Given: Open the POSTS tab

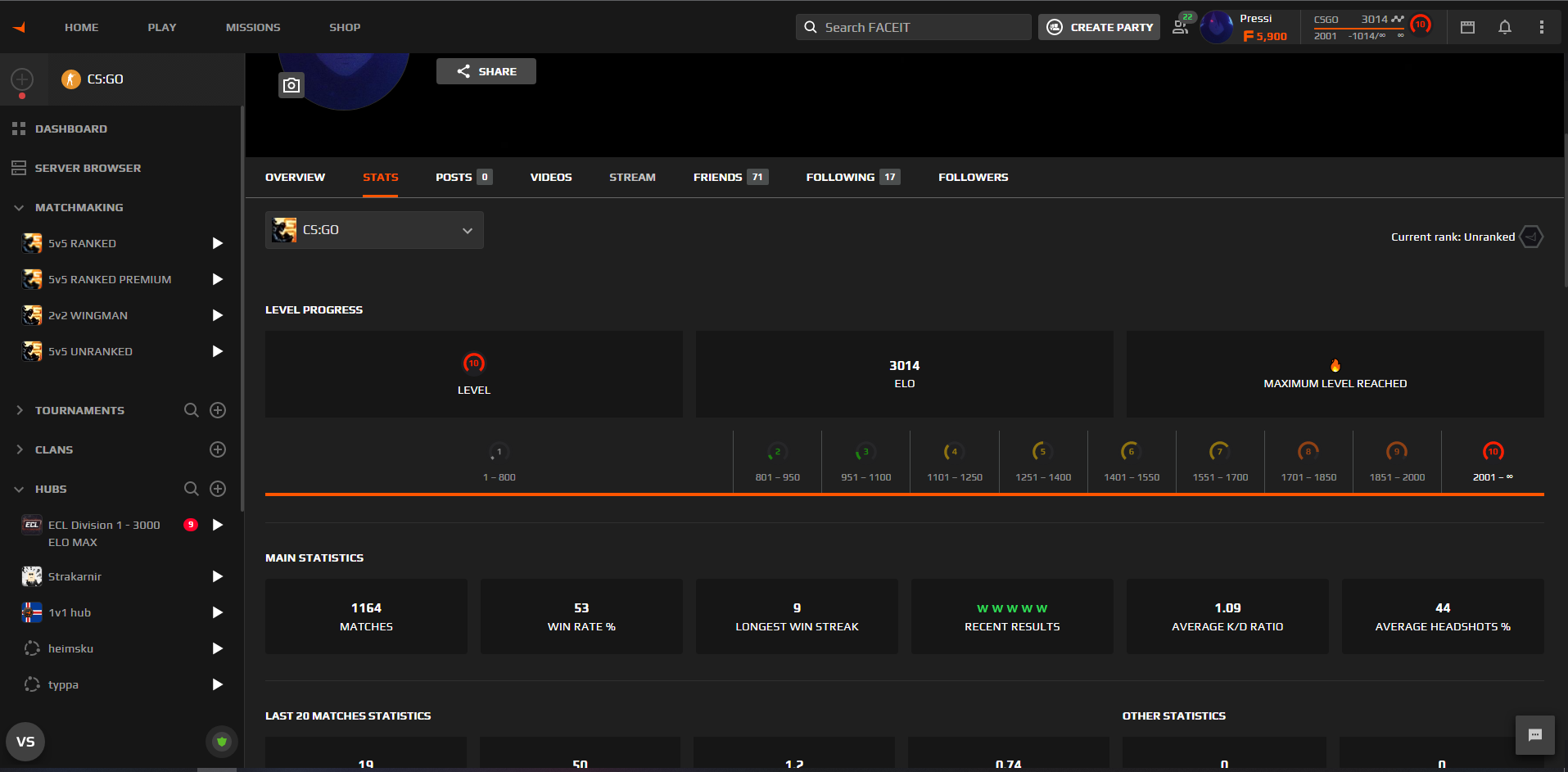Looking at the screenshot, I should 463,177.
